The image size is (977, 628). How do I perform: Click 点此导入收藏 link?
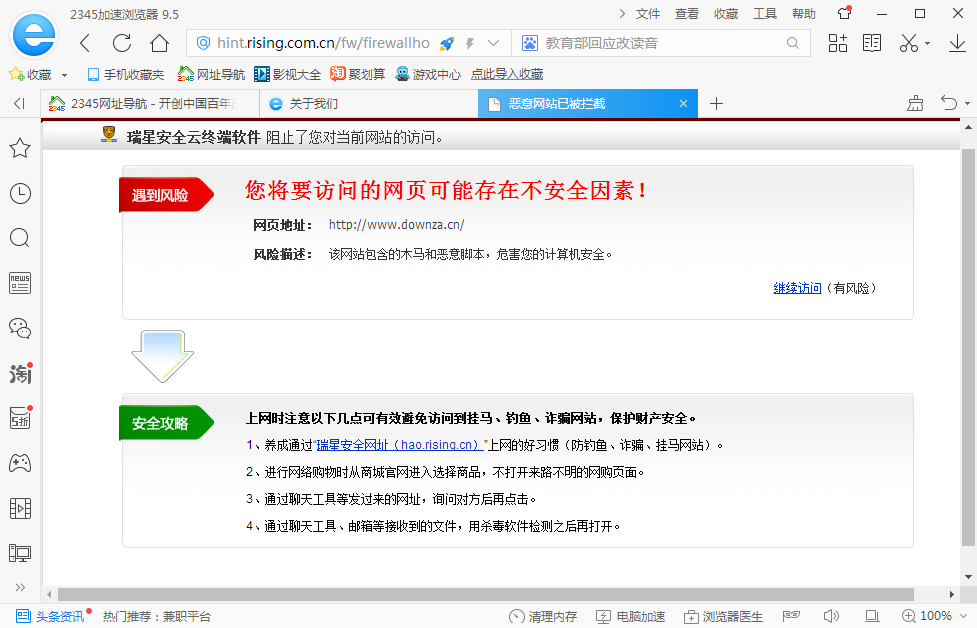507,74
